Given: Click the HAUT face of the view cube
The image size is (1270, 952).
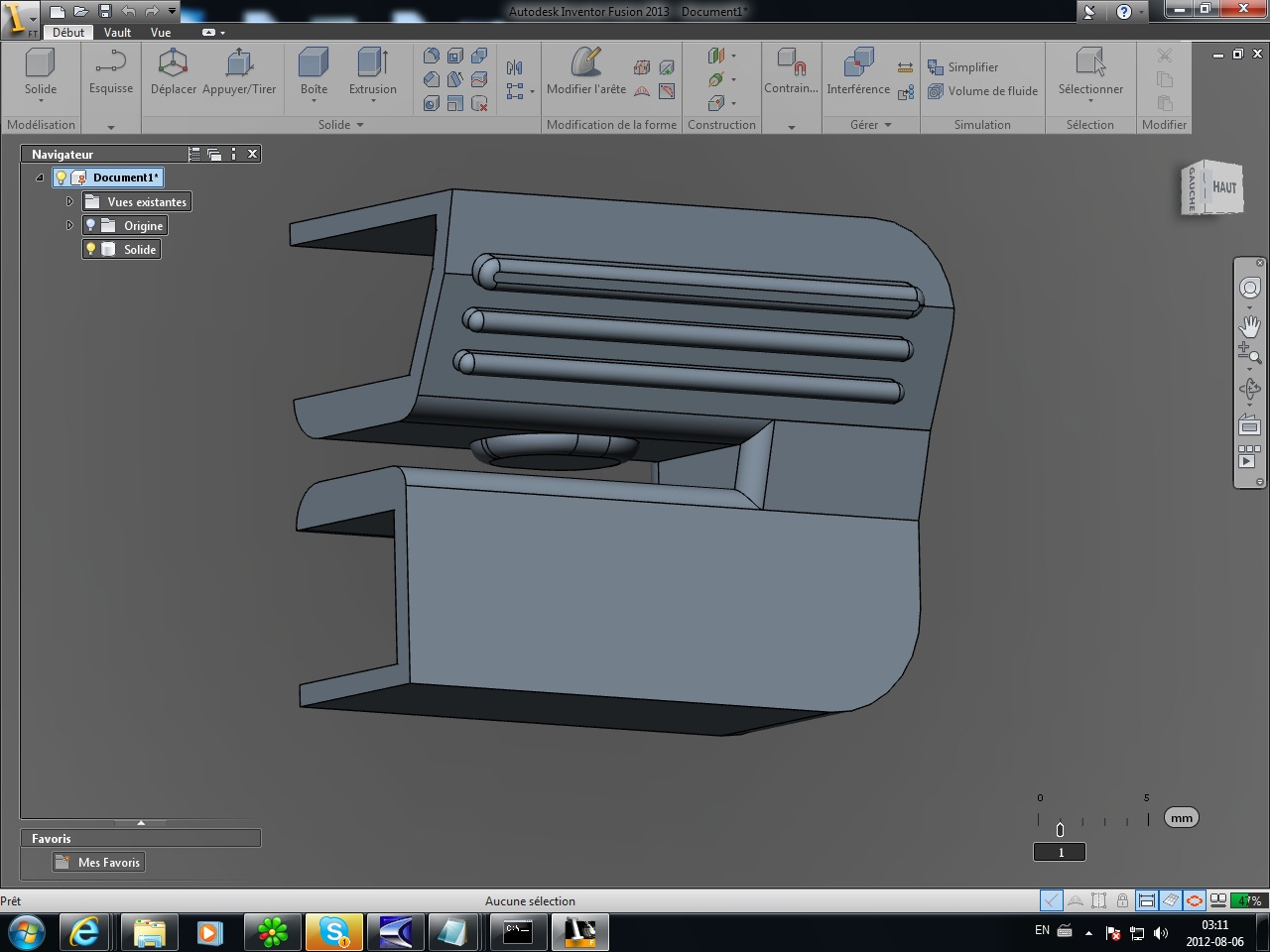Looking at the screenshot, I should click(x=1224, y=187).
